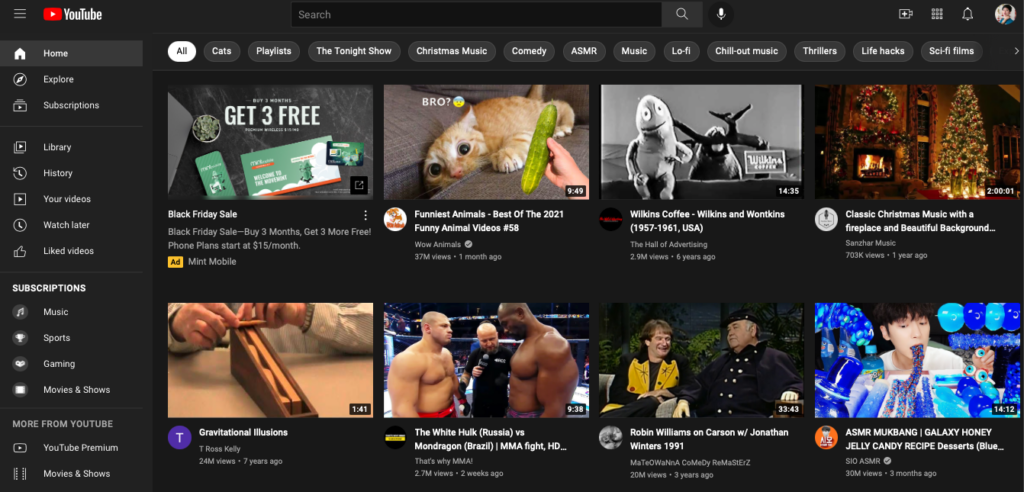Open ad external link icon on thumbnail

(359, 185)
